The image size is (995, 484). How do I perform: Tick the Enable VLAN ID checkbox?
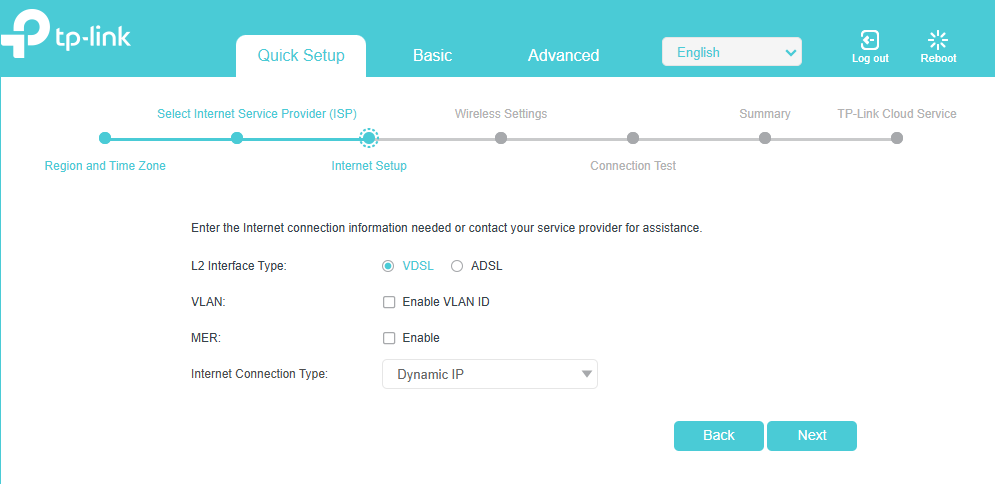coord(389,303)
